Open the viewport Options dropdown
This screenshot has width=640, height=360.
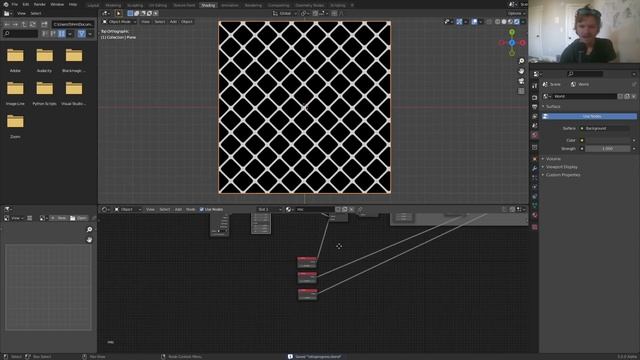(516, 13)
